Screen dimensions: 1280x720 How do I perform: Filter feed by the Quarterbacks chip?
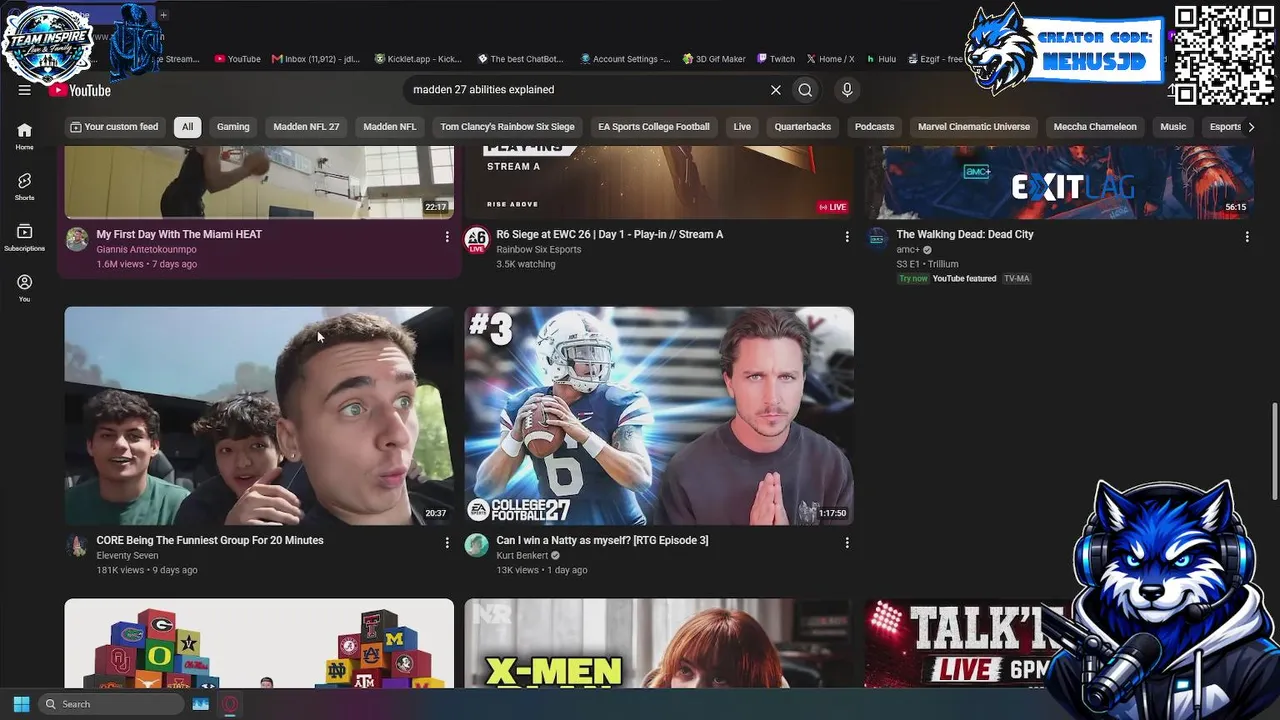click(x=803, y=127)
